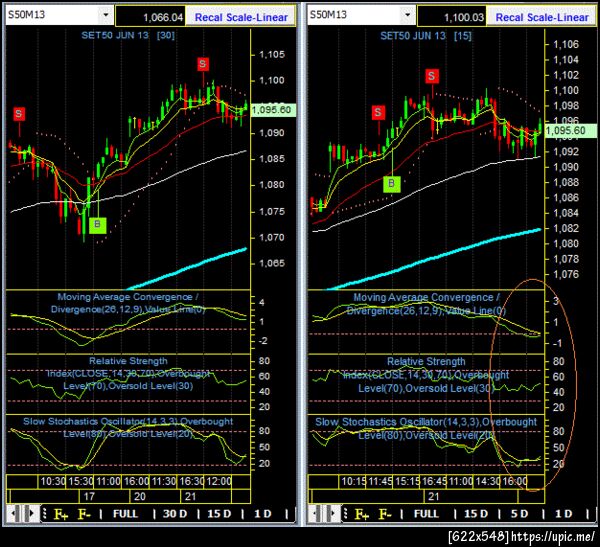The image size is (600, 547).
Task: Select the 1 D range on the left chart
Action: tap(263, 514)
